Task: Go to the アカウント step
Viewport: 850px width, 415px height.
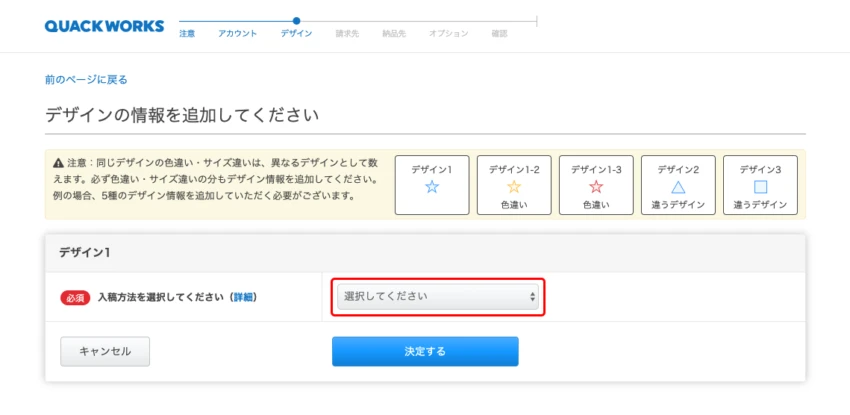Action: coord(237,34)
